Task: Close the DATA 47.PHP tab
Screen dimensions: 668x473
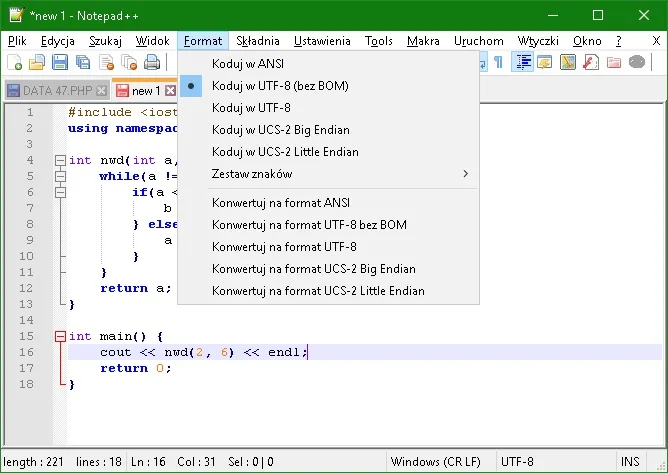Action: [x=101, y=91]
